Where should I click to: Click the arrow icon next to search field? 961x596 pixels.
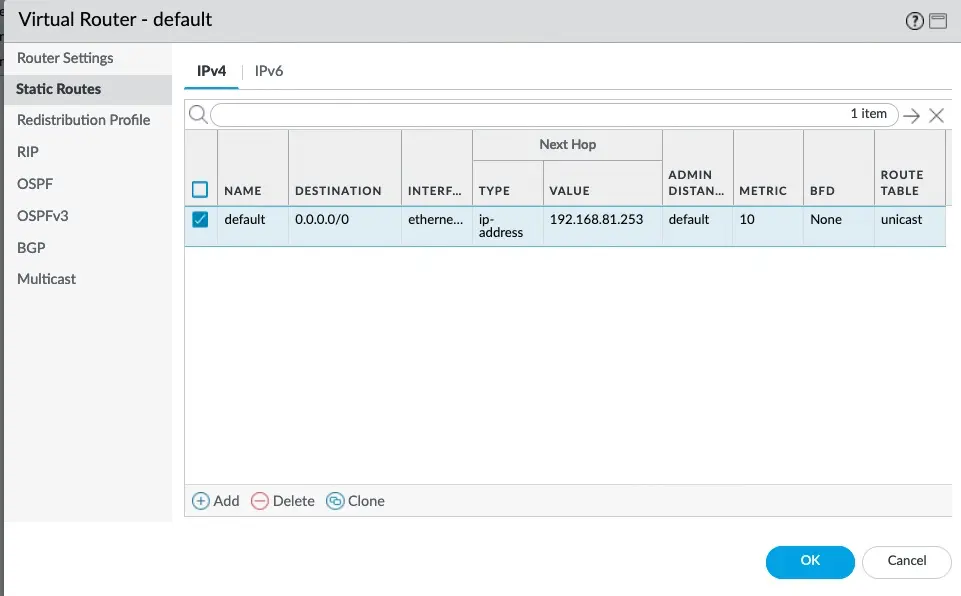(x=911, y=115)
